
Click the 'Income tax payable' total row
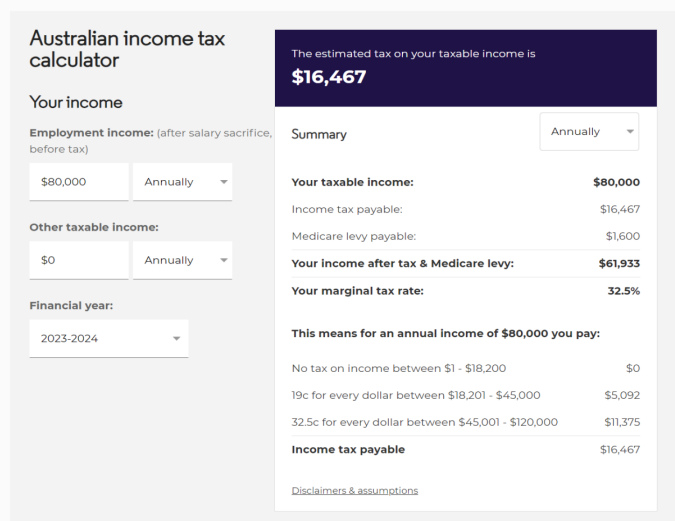point(466,450)
